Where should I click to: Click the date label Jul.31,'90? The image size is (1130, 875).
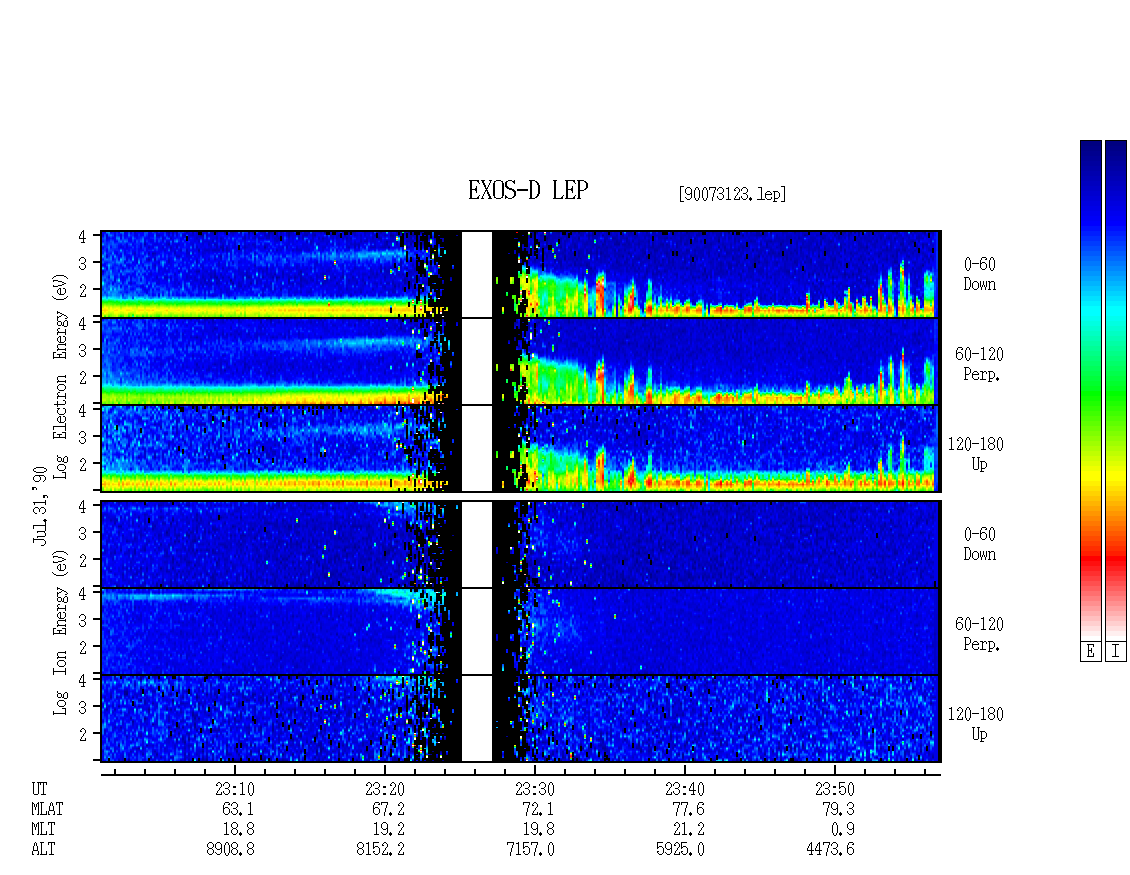pos(40,505)
